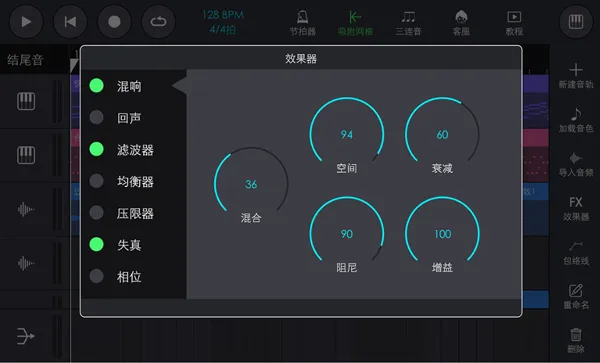This screenshot has height=363, width=600.
Task: Click the 效果器 dialog title
Action: [x=301, y=59]
